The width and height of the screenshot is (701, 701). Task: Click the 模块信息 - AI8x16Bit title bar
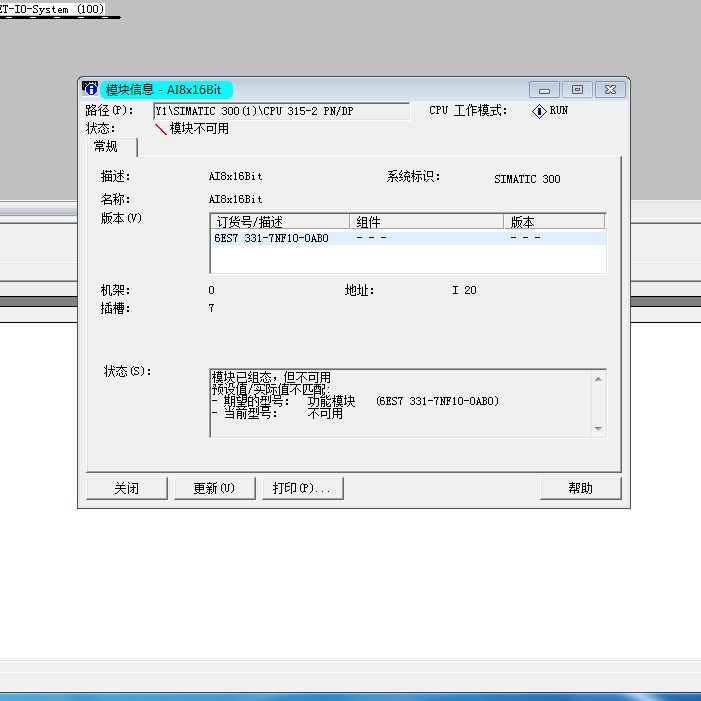[164, 90]
